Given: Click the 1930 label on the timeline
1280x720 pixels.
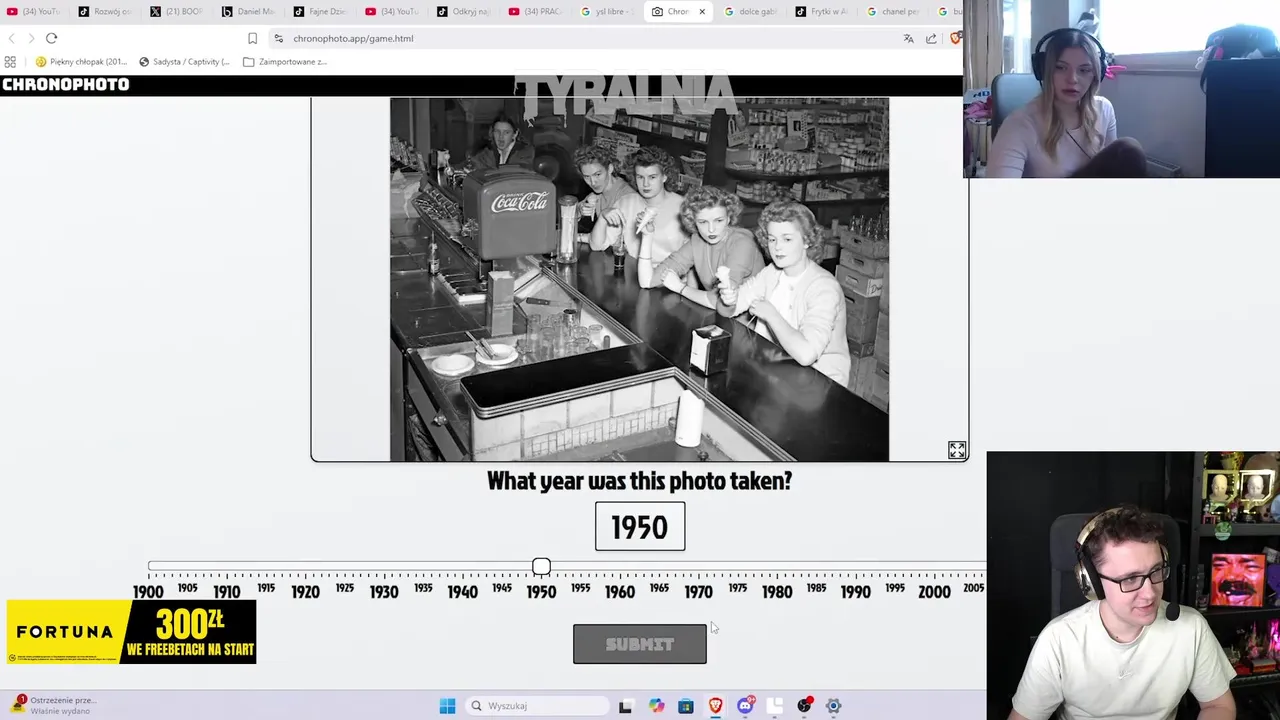Looking at the screenshot, I should point(384,592).
